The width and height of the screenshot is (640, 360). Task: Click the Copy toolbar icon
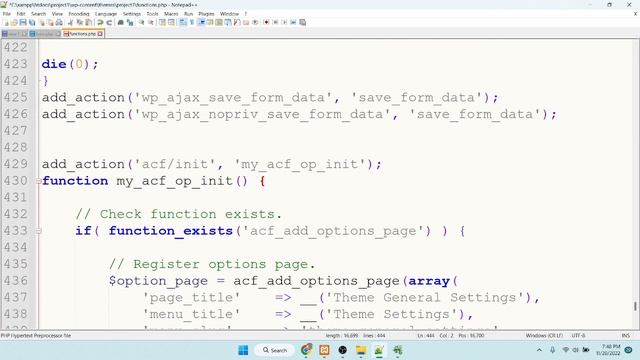80,22
